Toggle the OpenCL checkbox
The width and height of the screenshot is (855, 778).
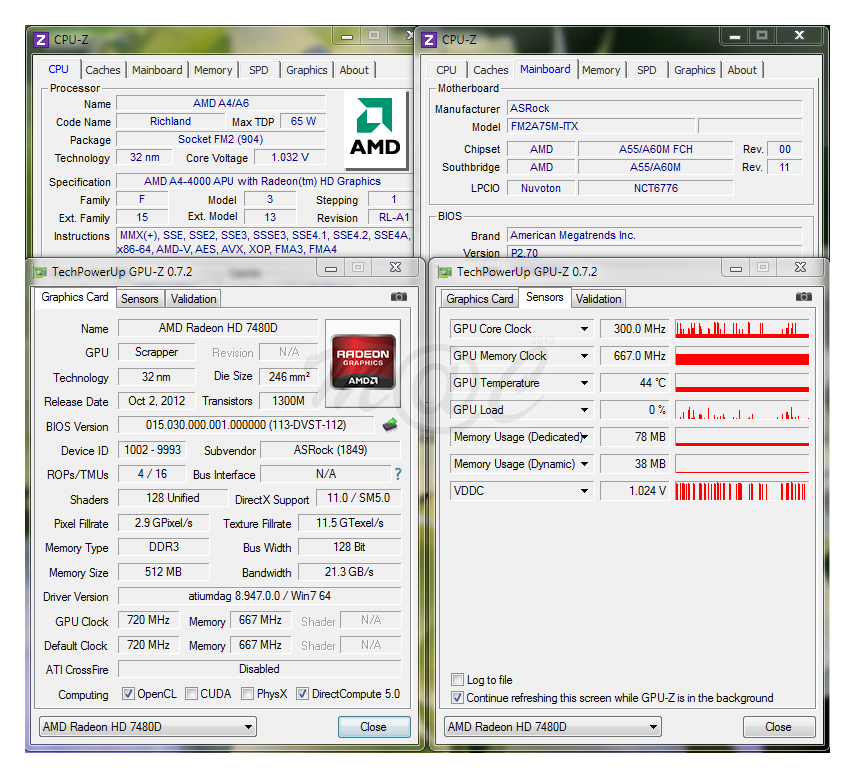tap(128, 694)
